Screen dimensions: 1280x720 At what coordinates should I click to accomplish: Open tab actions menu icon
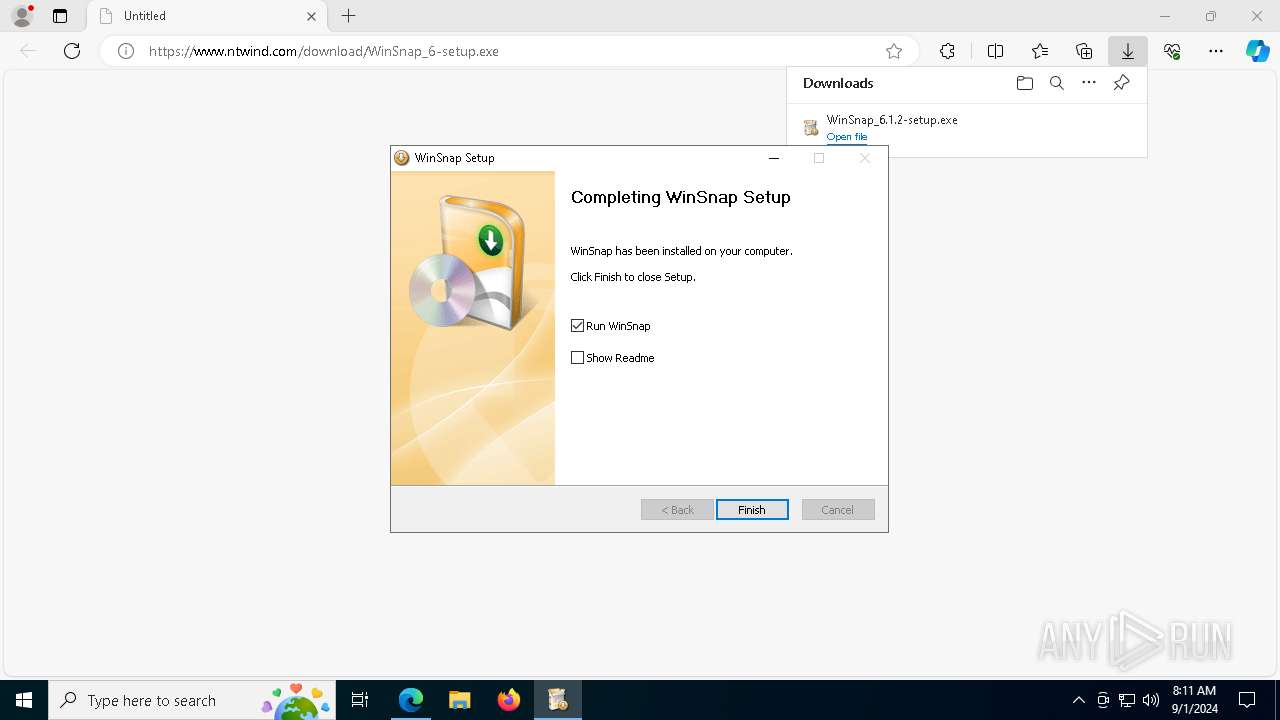tap(60, 16)
